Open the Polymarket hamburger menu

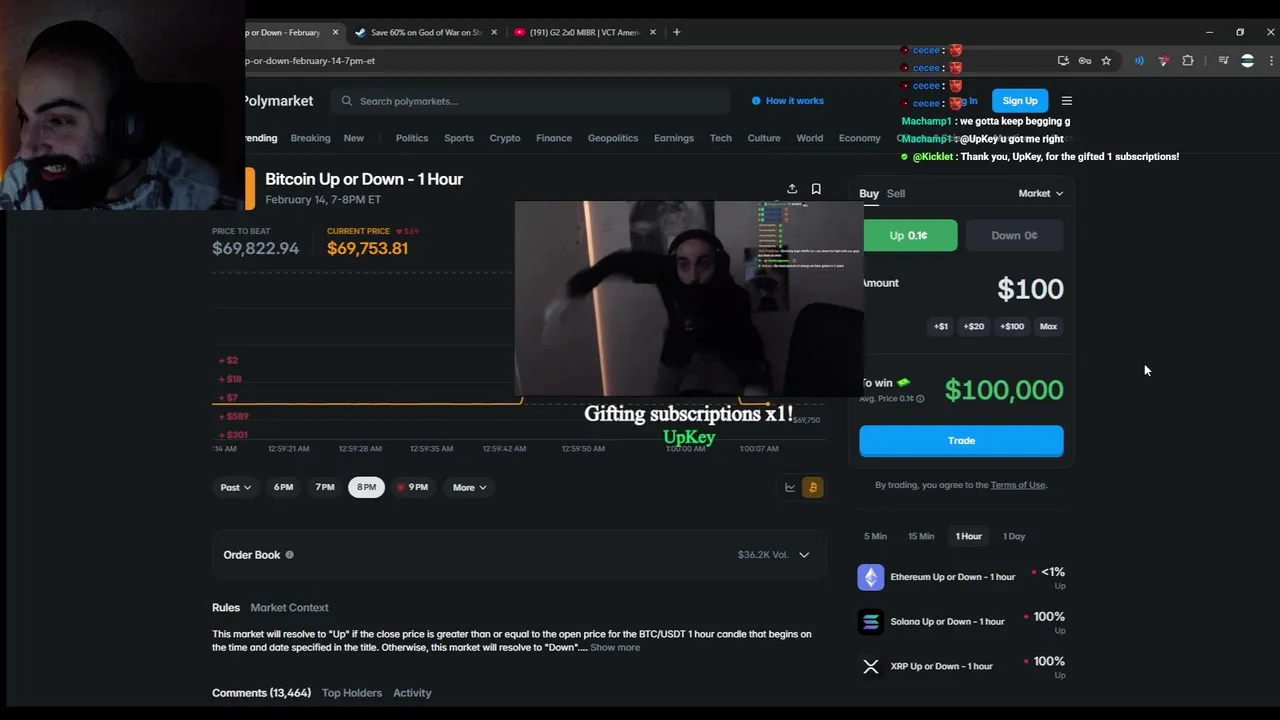[1066, 101]
